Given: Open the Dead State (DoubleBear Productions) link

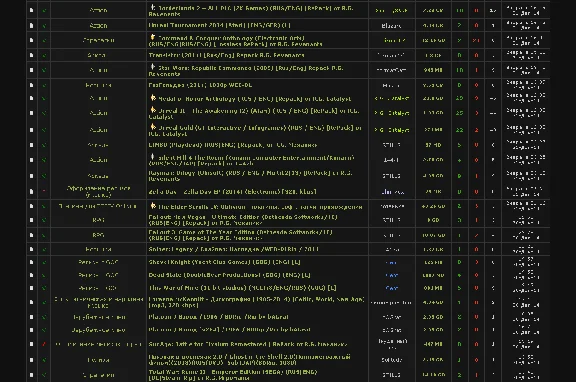Looking at the screenshot, I should pos(229,275).
